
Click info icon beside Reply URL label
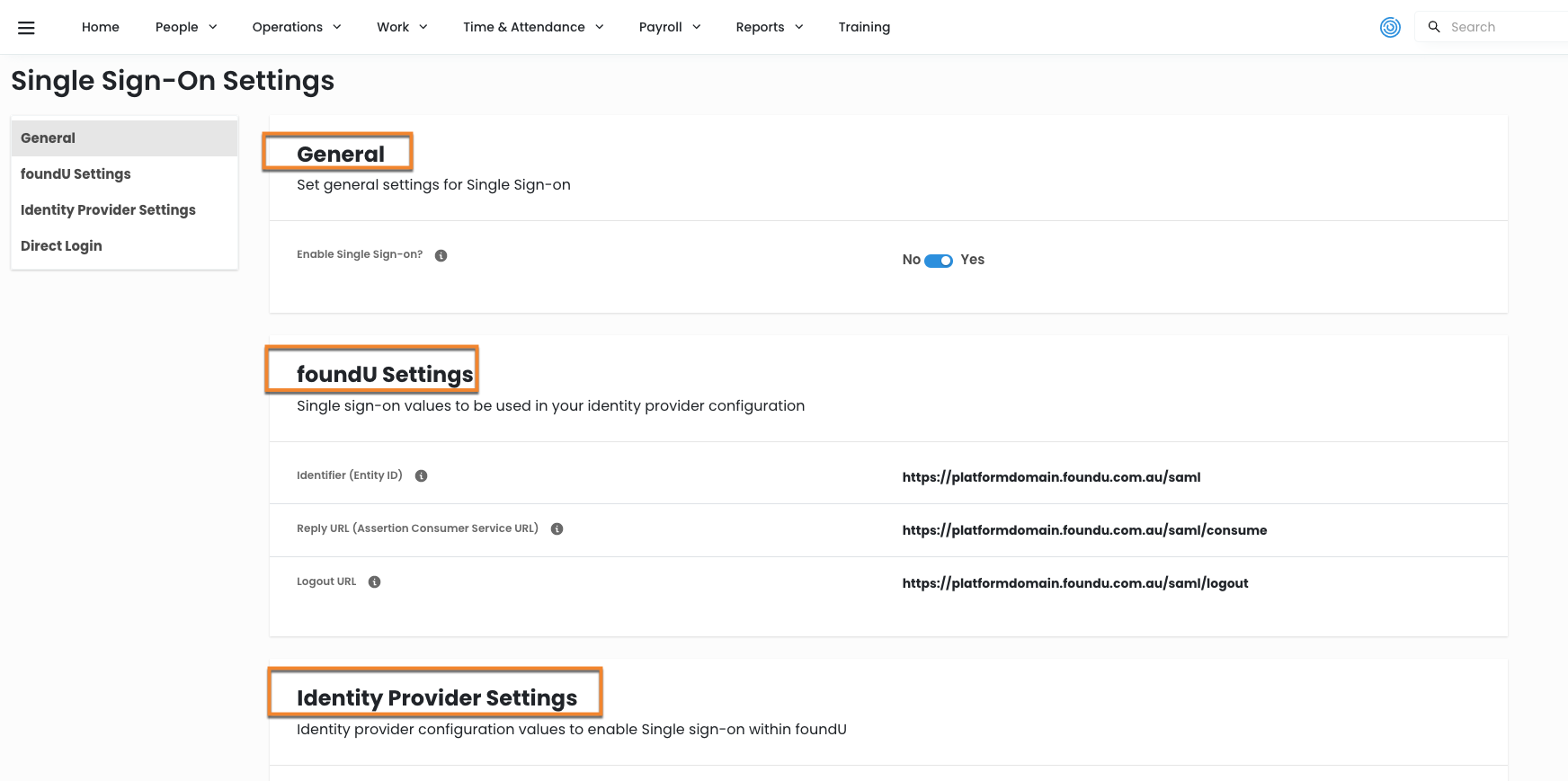[557, 529]
